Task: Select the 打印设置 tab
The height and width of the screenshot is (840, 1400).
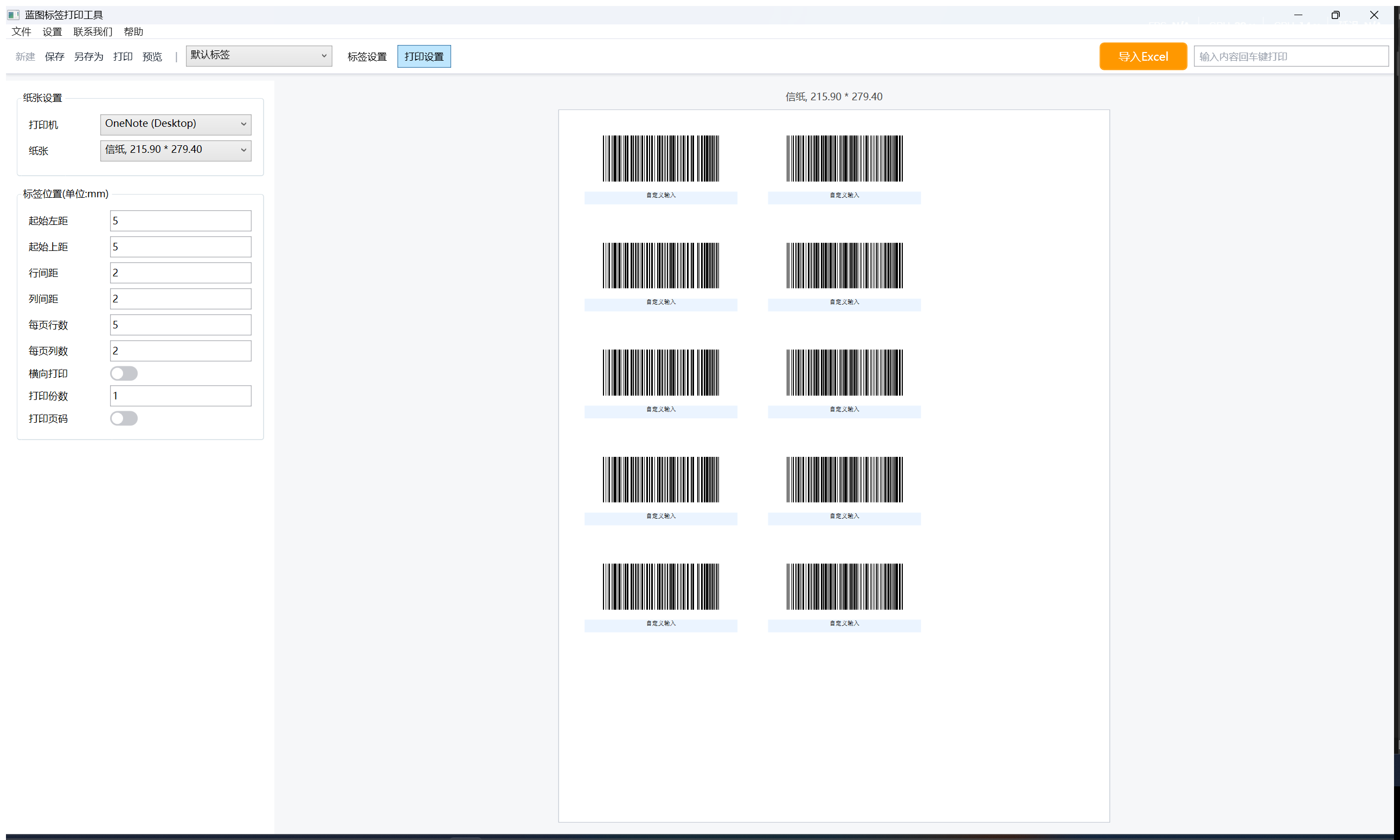Action: click(424, 56)
